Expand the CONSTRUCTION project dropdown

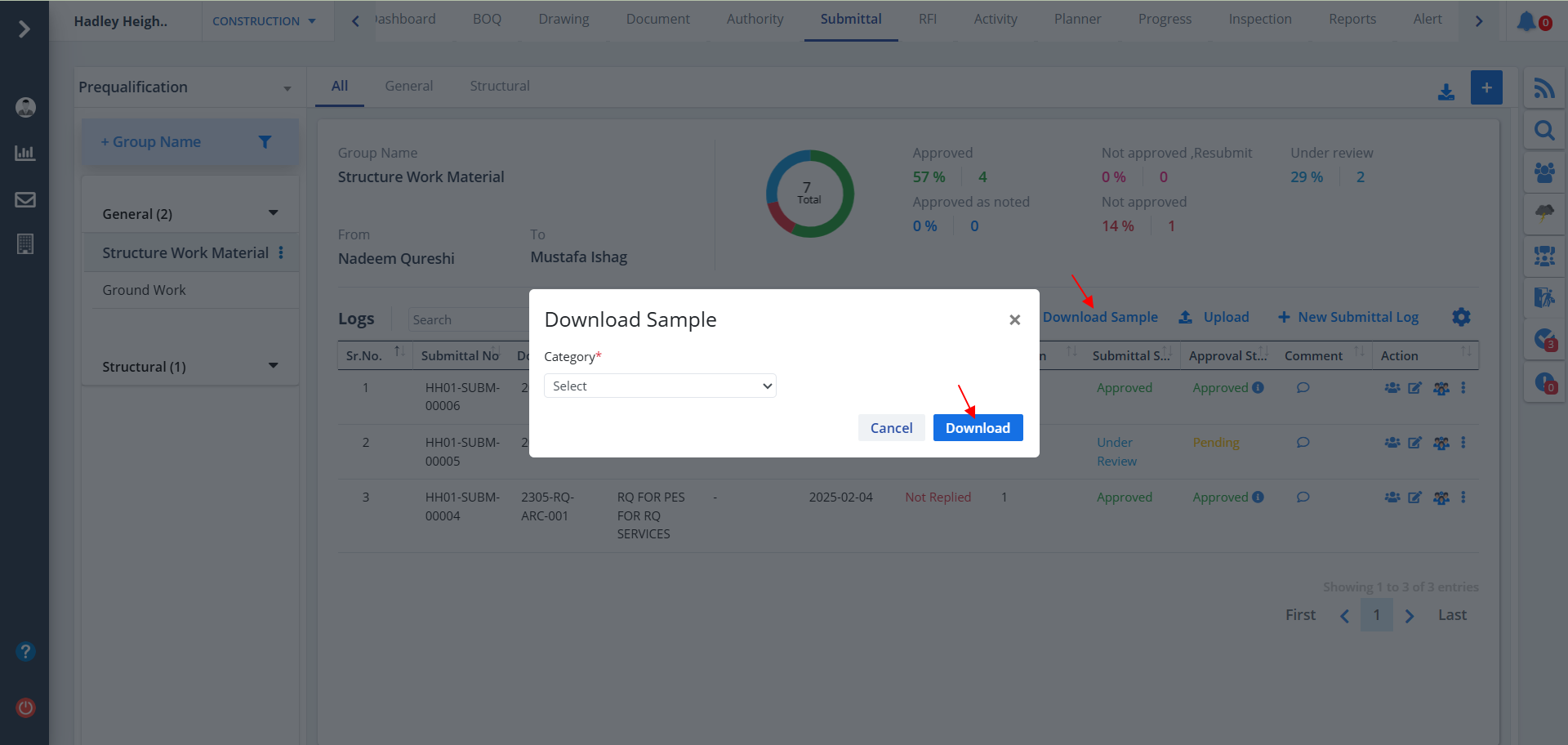[x=264, y=21]
